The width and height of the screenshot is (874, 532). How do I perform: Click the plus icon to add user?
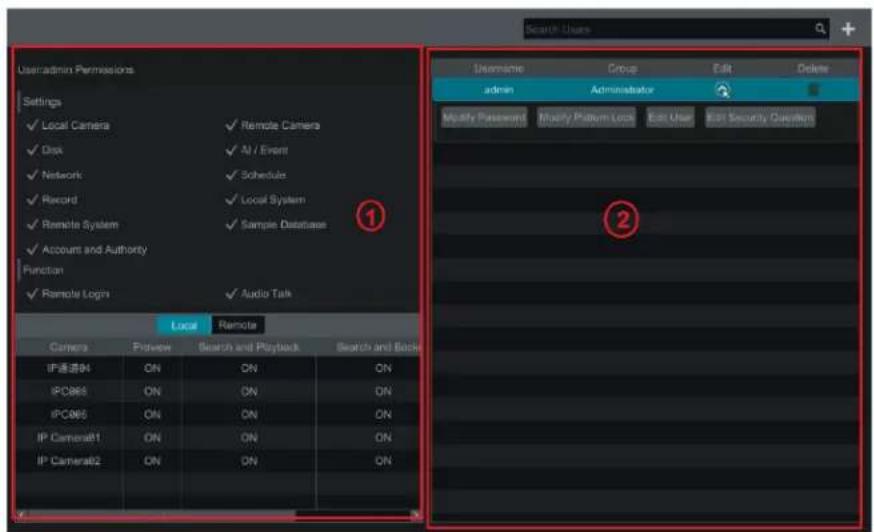(x=848, y=29)
